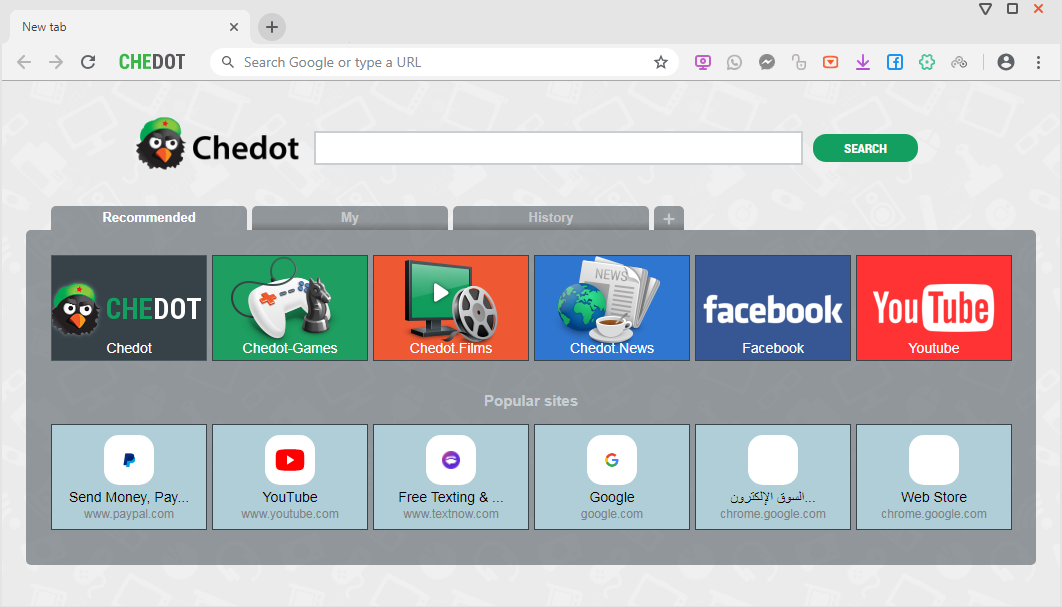
Task: Open the red Youtube tile
Action: pos(934,308)
